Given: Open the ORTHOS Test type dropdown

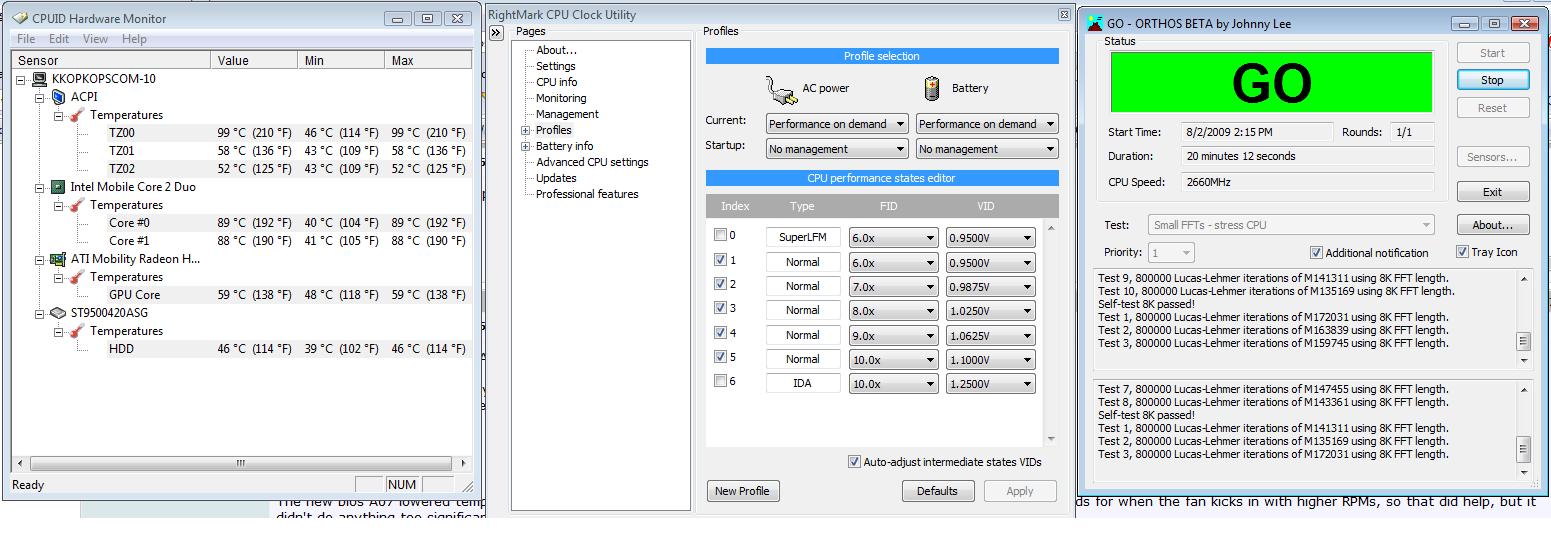Looking at the screenshot, I should coord(1291,225).
